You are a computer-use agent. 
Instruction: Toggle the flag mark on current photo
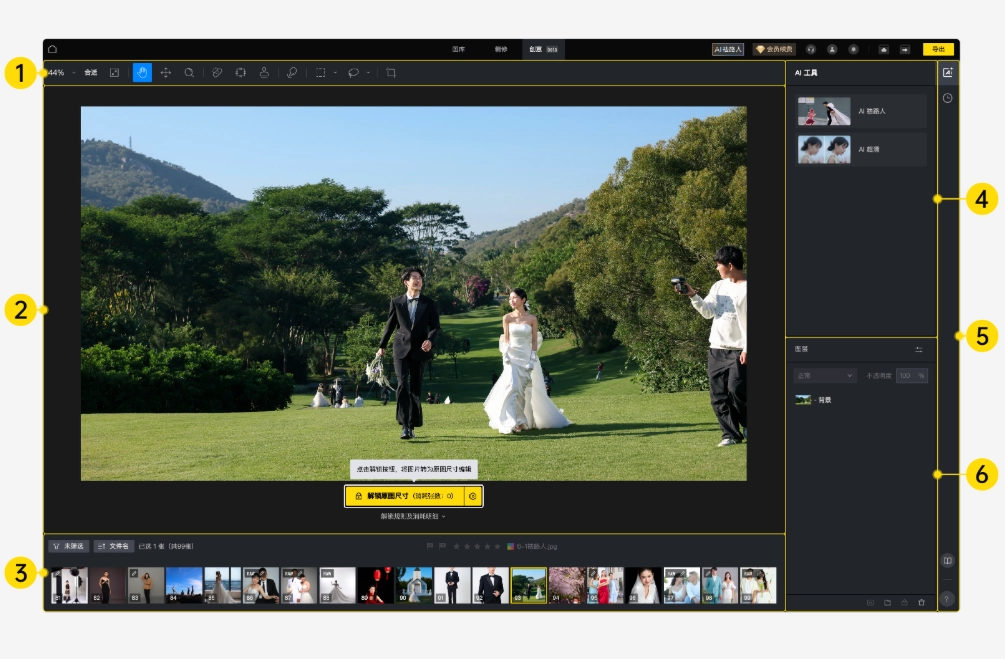[430, 547]
